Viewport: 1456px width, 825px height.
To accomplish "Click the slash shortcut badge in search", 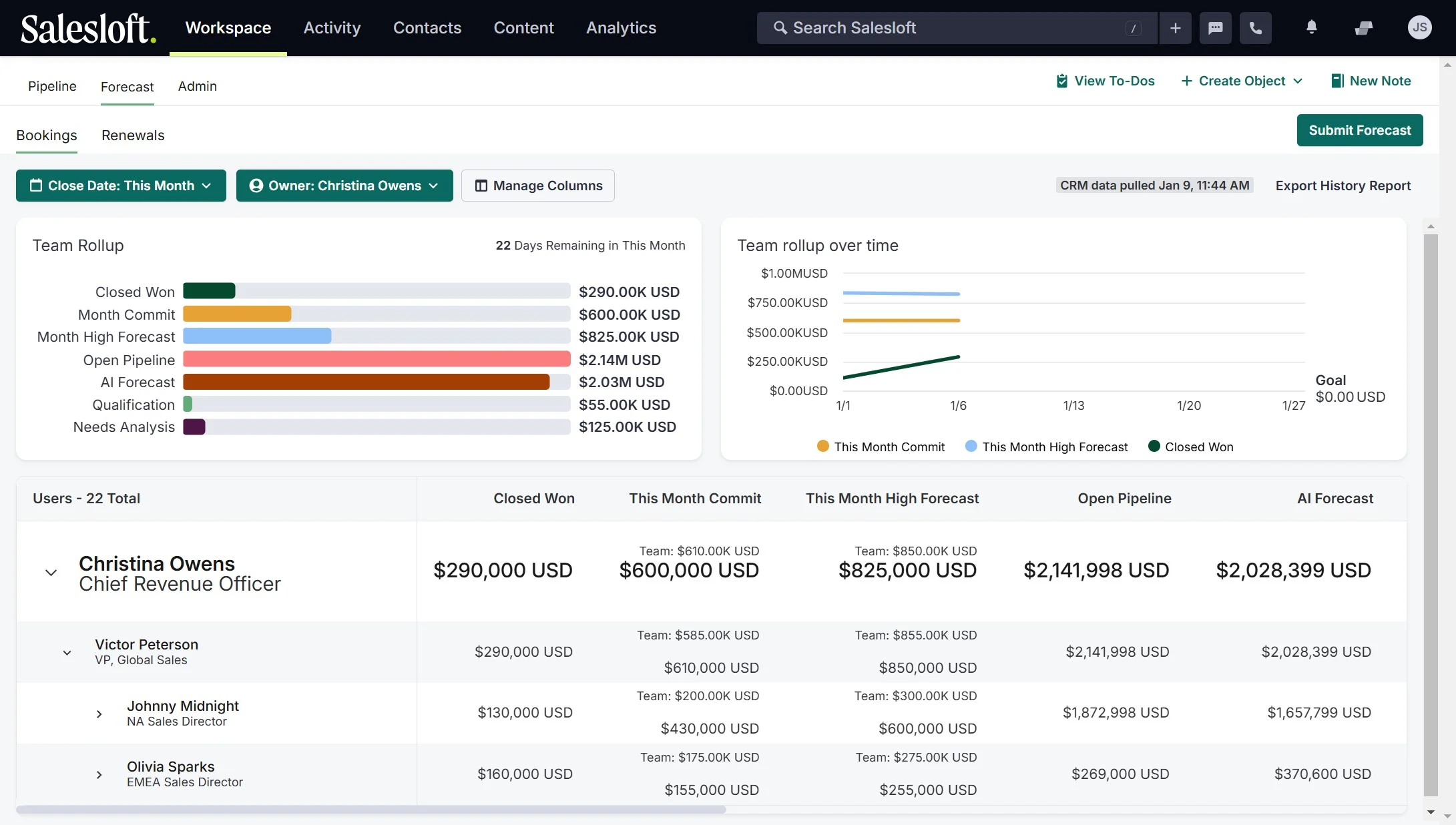I will click(1134, 28).
